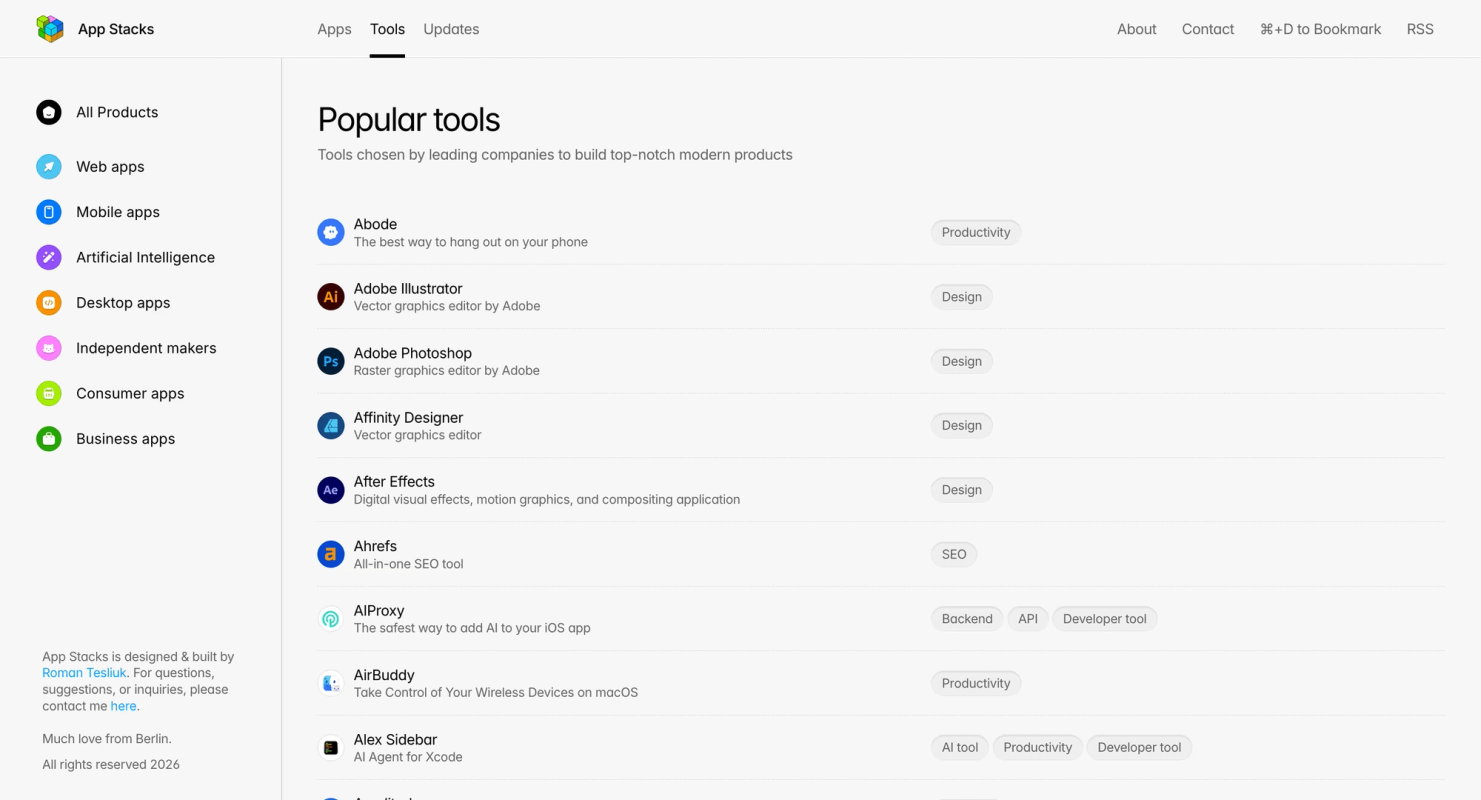This screenshot has height=800, width=1481.
Task: Click the Web apps rocket icon
Action: point(49,167)
